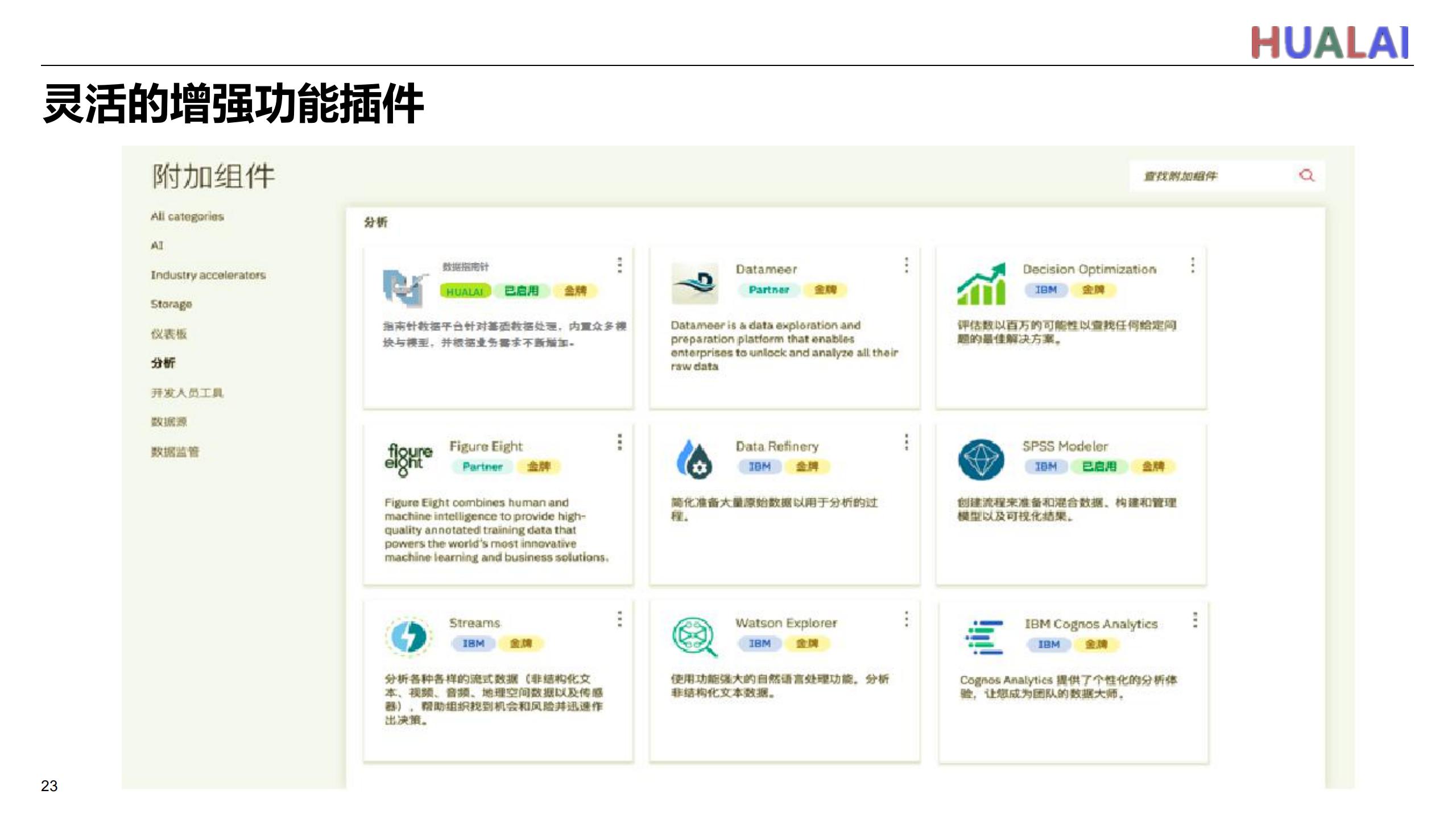
Task: Open overflow menu on Streams card
Action: [620, 619]
